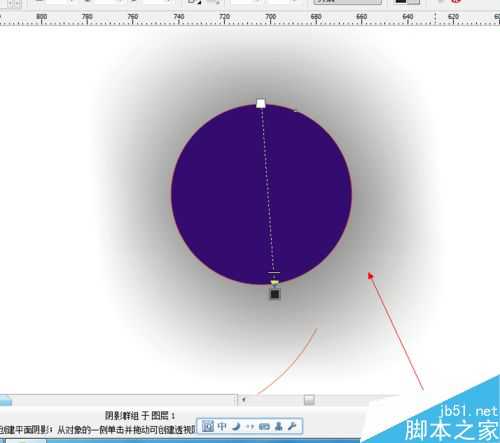
Task: Toggle the 中 Chinese/English input mode
Action: pos(222,426)
